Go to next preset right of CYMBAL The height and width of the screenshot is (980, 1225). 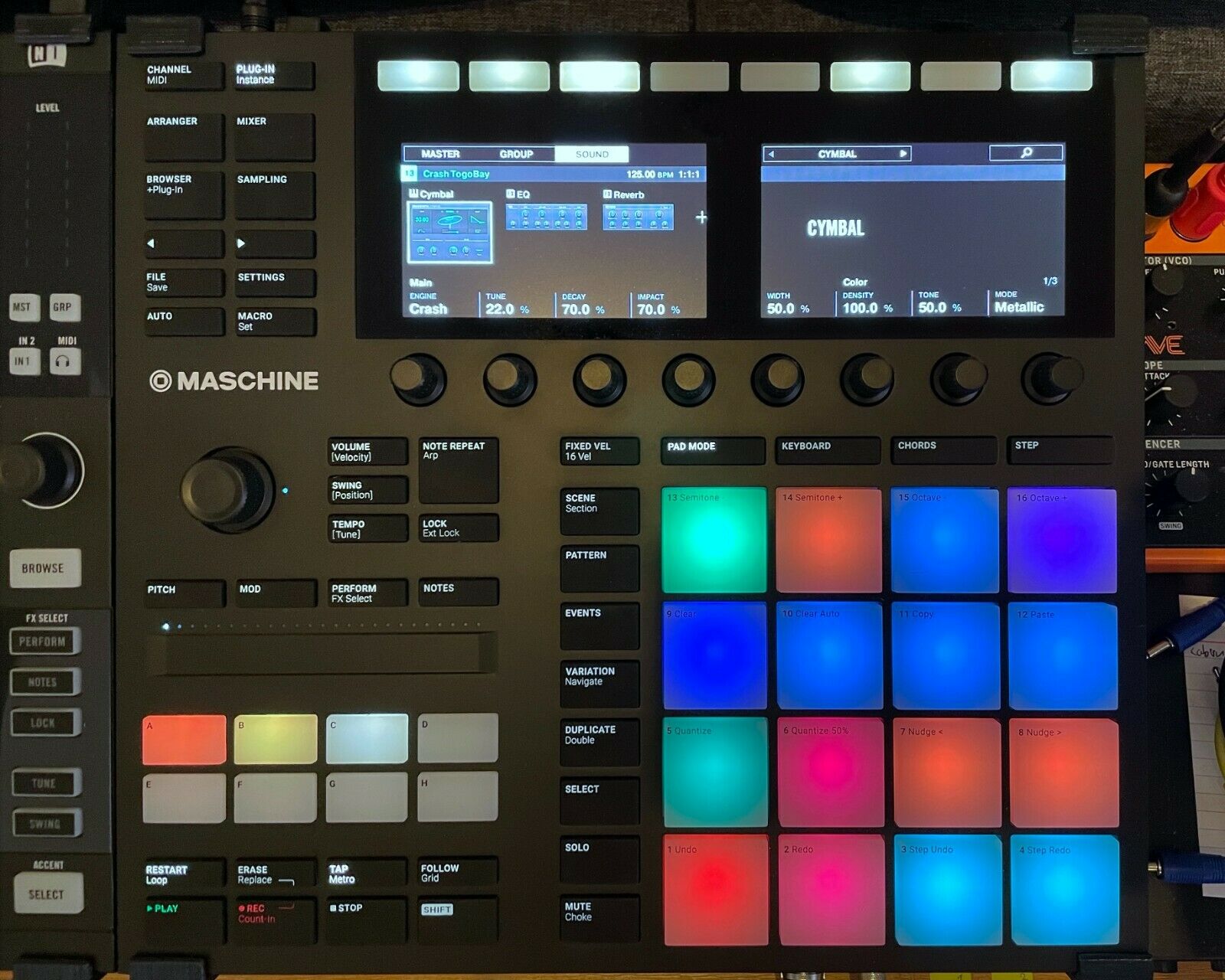(903, 154)
